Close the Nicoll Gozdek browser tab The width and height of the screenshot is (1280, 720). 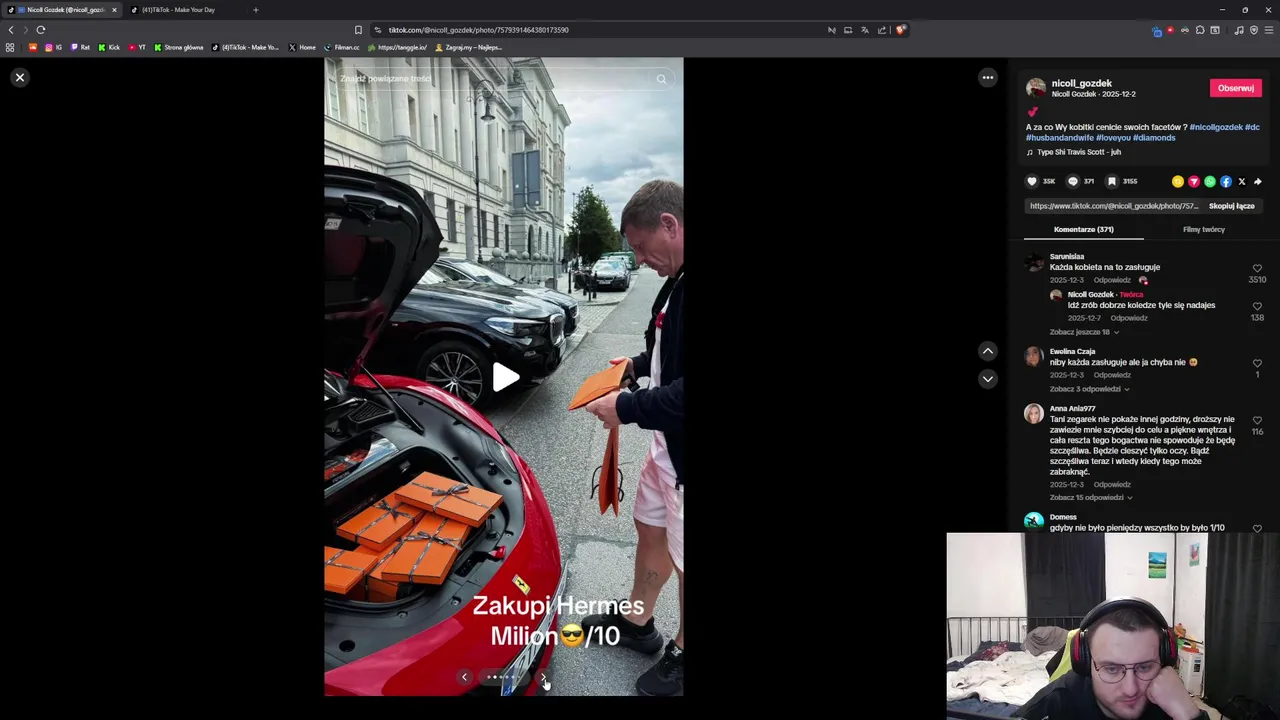tap(114, 10)
